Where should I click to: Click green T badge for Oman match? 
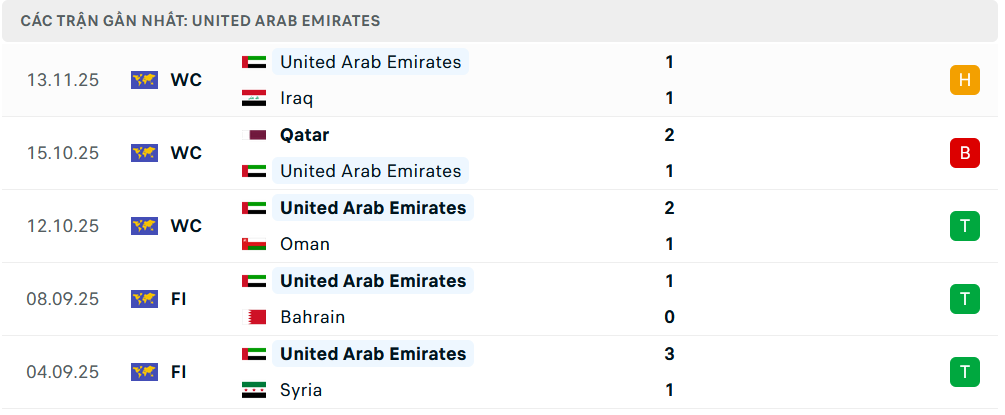(x=964, y=226)
